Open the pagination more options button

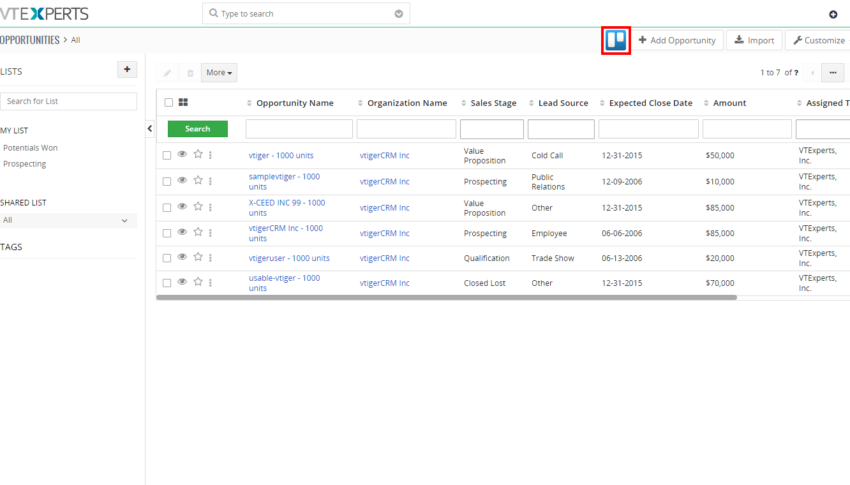833,73
